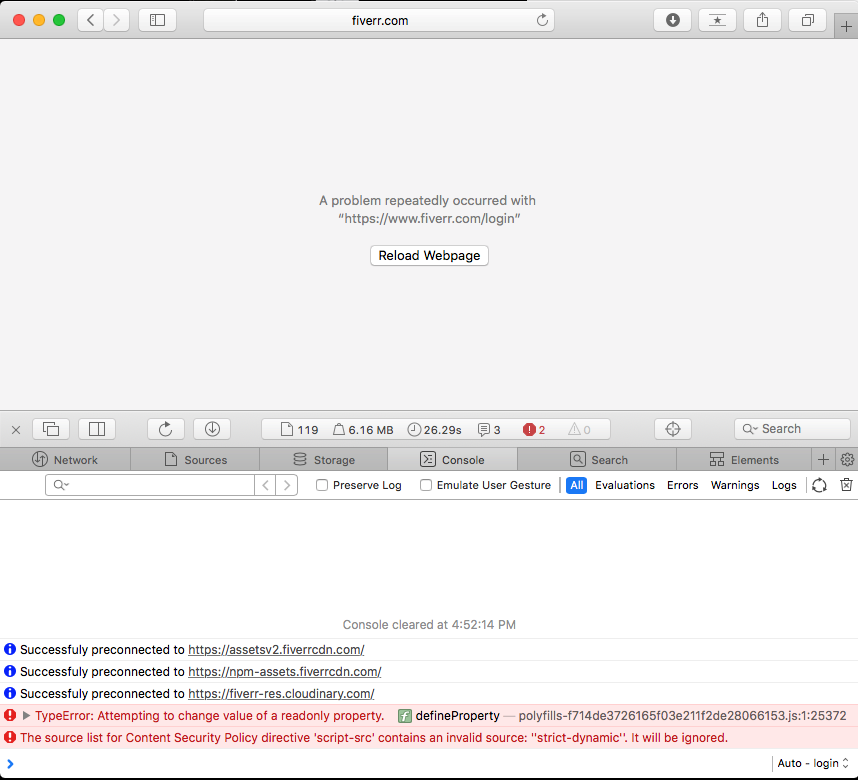Viewport: 858px width, 780px height.
Task: Open Web Inspector settings gear
Action: pos(847,460)
